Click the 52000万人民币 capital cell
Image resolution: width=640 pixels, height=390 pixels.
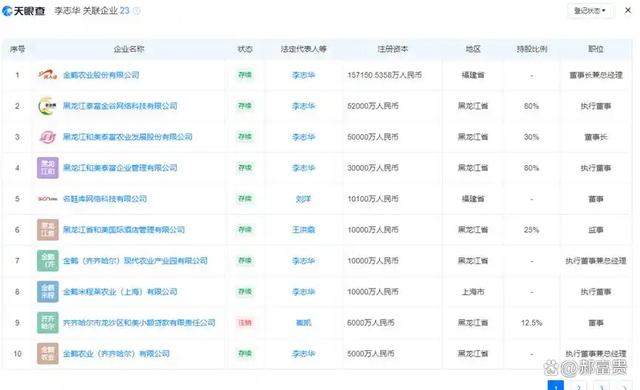[373, 106]
